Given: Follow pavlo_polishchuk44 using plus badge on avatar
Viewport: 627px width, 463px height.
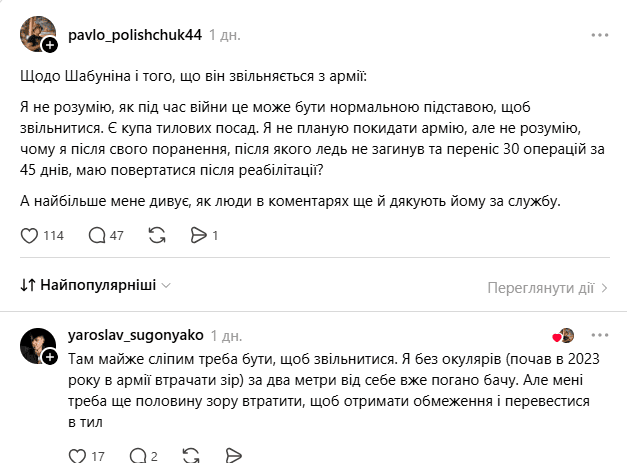Looking at the screenshot, I should click(x=50, y=45).
